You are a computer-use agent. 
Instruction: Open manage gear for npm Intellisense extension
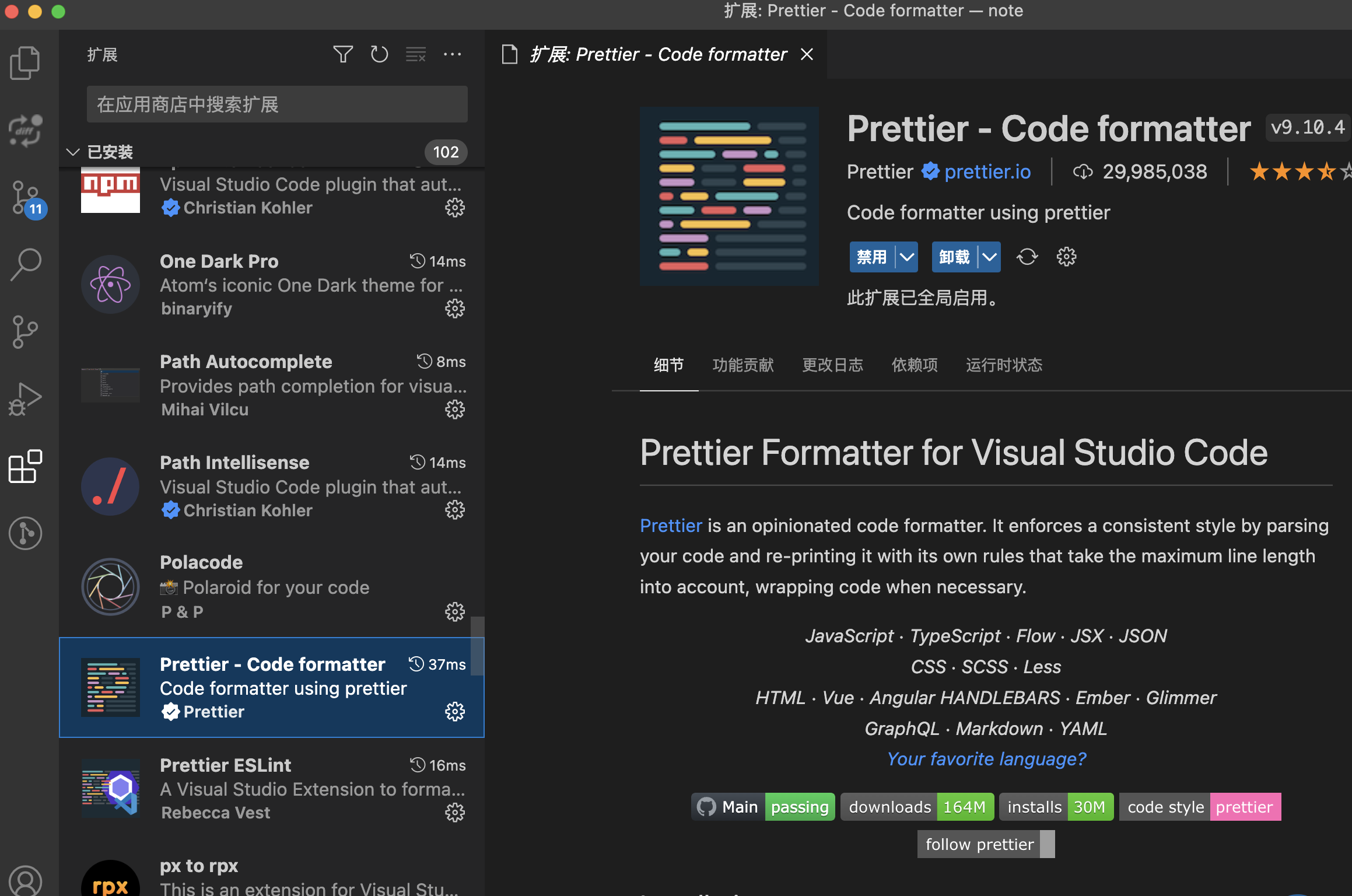[455, 208]
